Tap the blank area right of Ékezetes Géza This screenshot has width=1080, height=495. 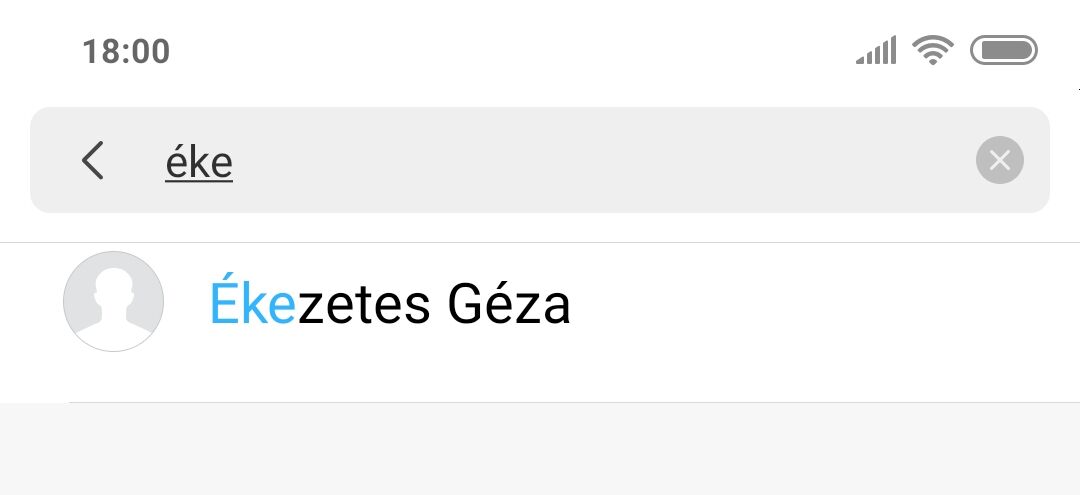[820, 303]
